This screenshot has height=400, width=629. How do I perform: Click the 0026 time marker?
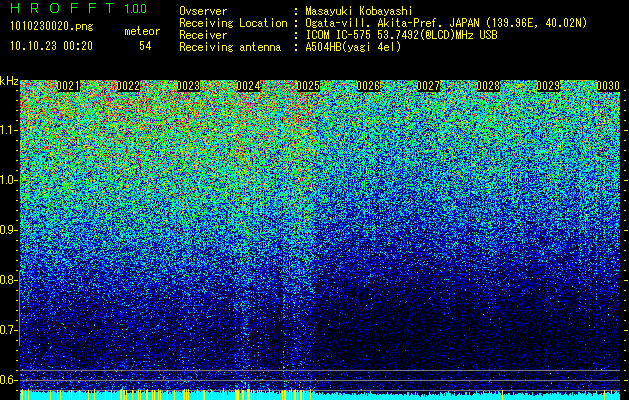[368, 86]
